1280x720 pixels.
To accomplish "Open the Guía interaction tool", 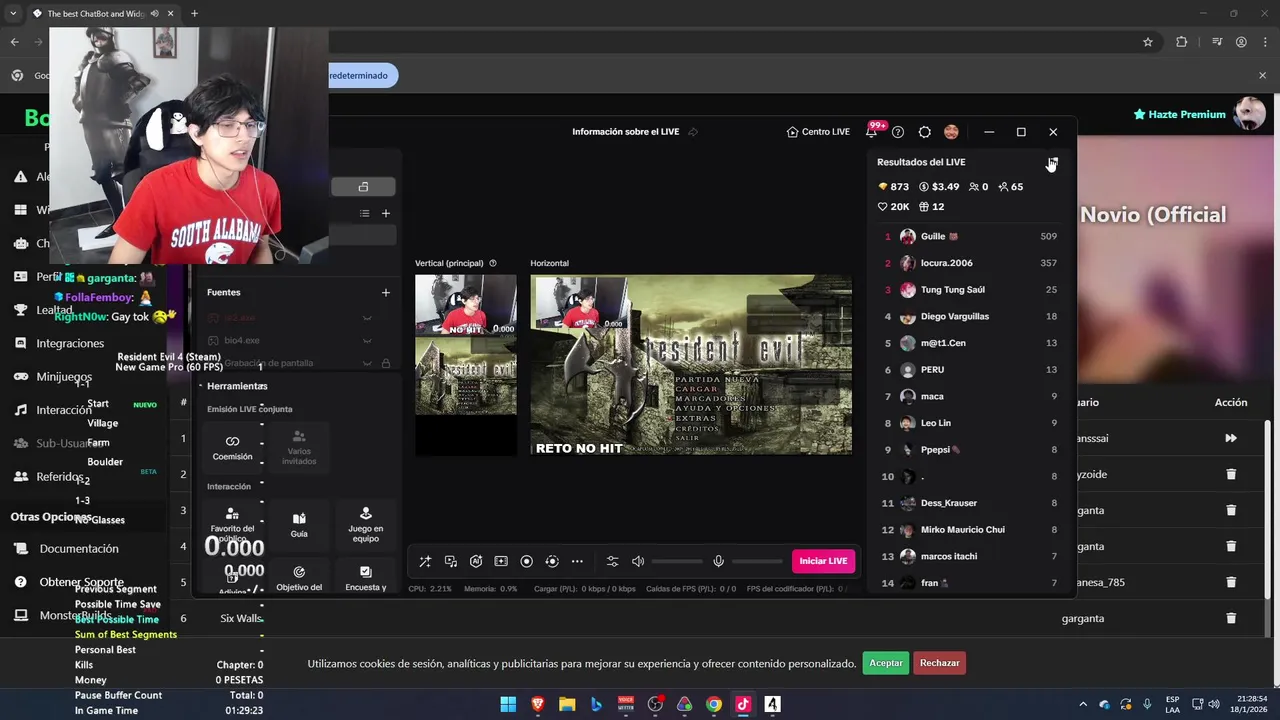I will pos(299,525).
